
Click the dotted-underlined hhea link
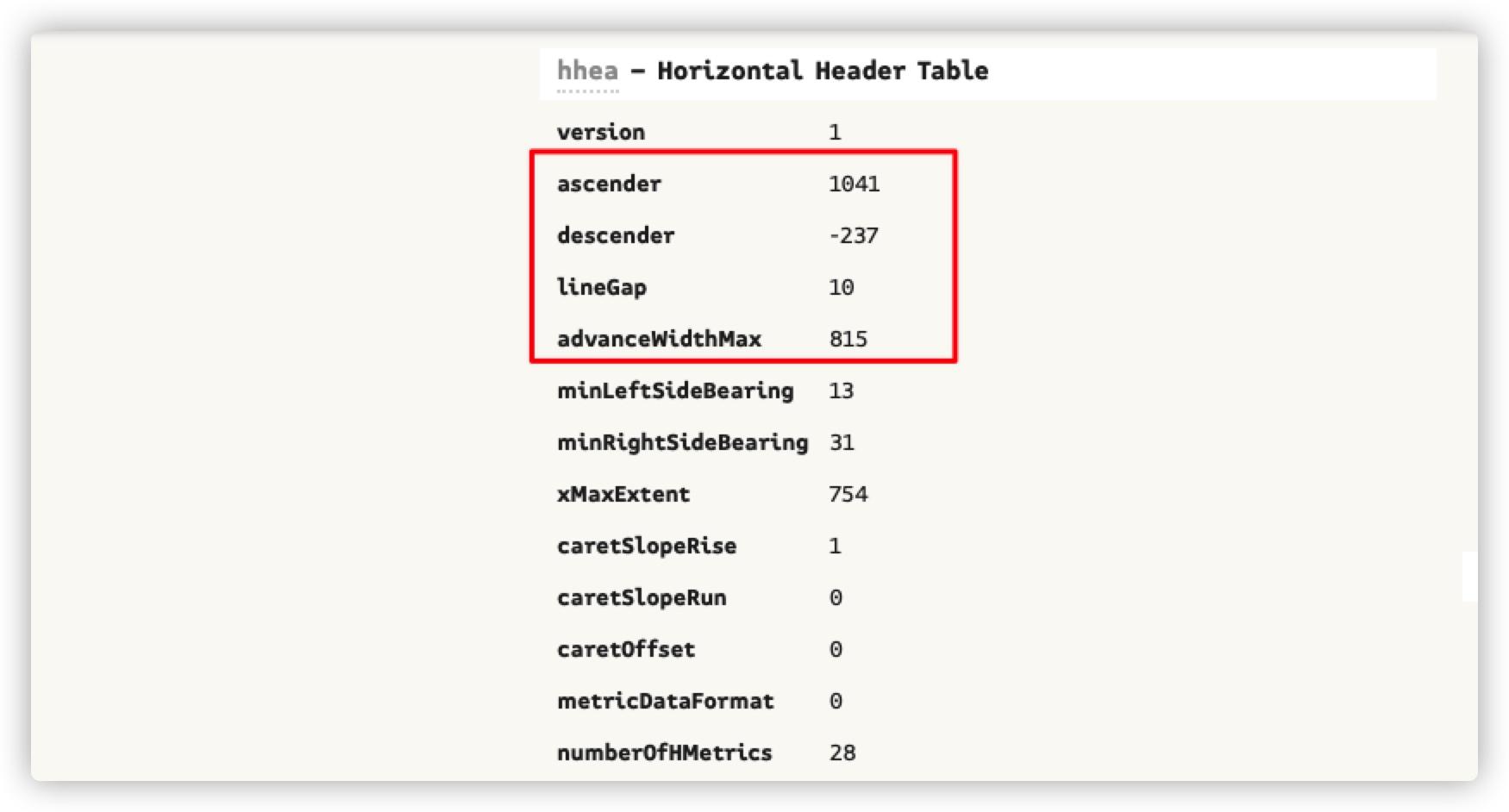(587, 71)
